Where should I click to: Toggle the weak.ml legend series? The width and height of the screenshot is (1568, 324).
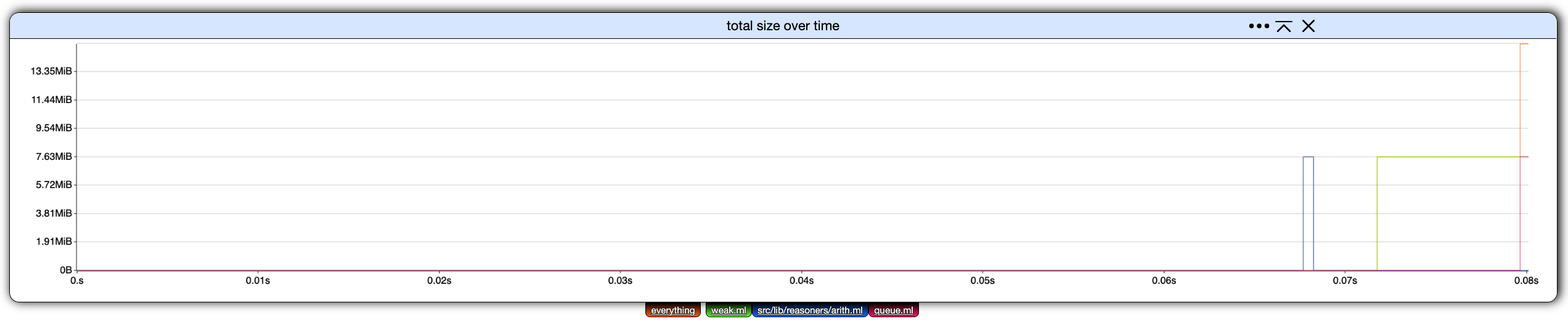click(729, 310)
